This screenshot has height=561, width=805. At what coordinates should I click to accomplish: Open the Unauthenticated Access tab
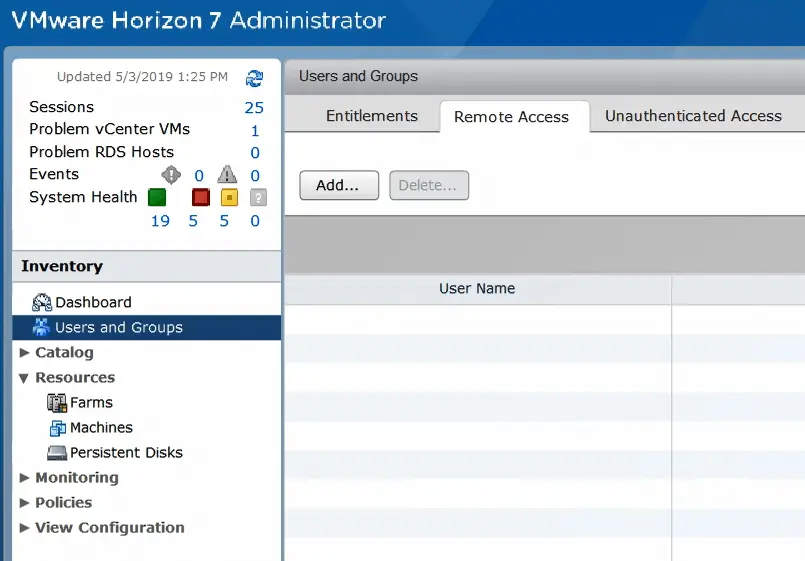click(693, 116)
